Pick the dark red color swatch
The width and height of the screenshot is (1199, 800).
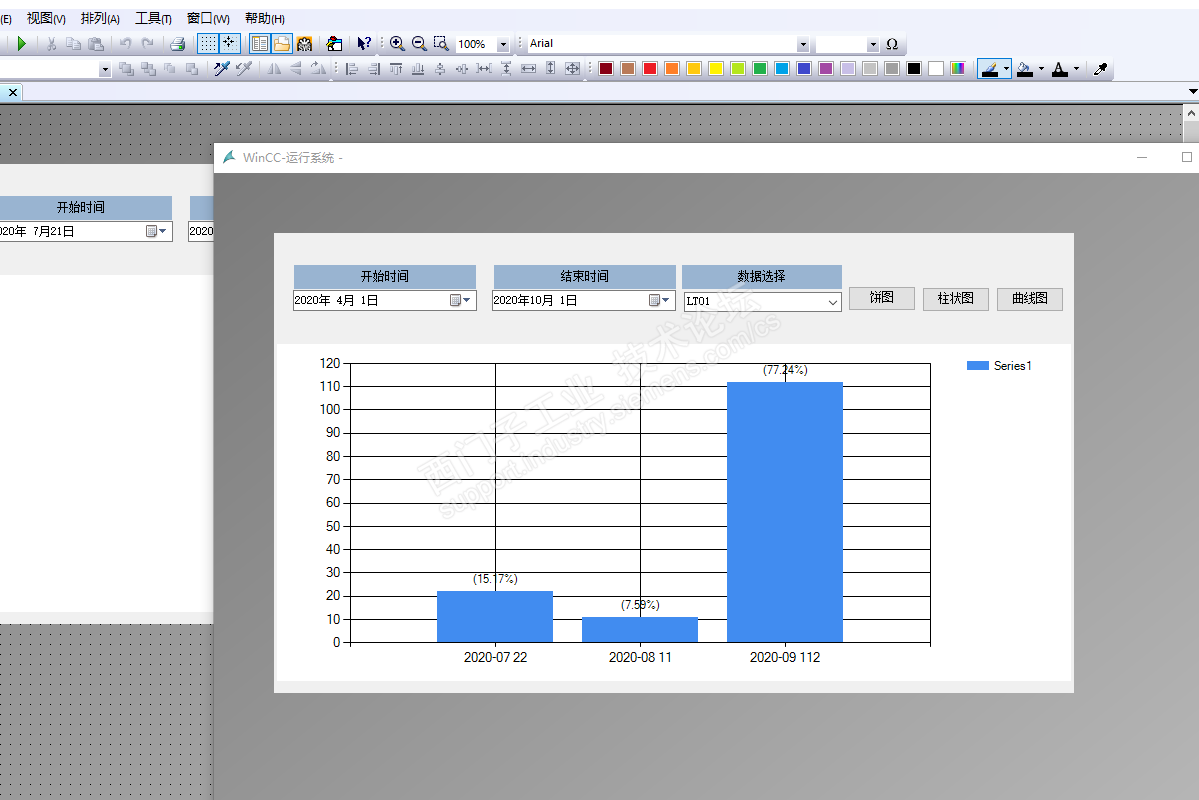point(606,69)
